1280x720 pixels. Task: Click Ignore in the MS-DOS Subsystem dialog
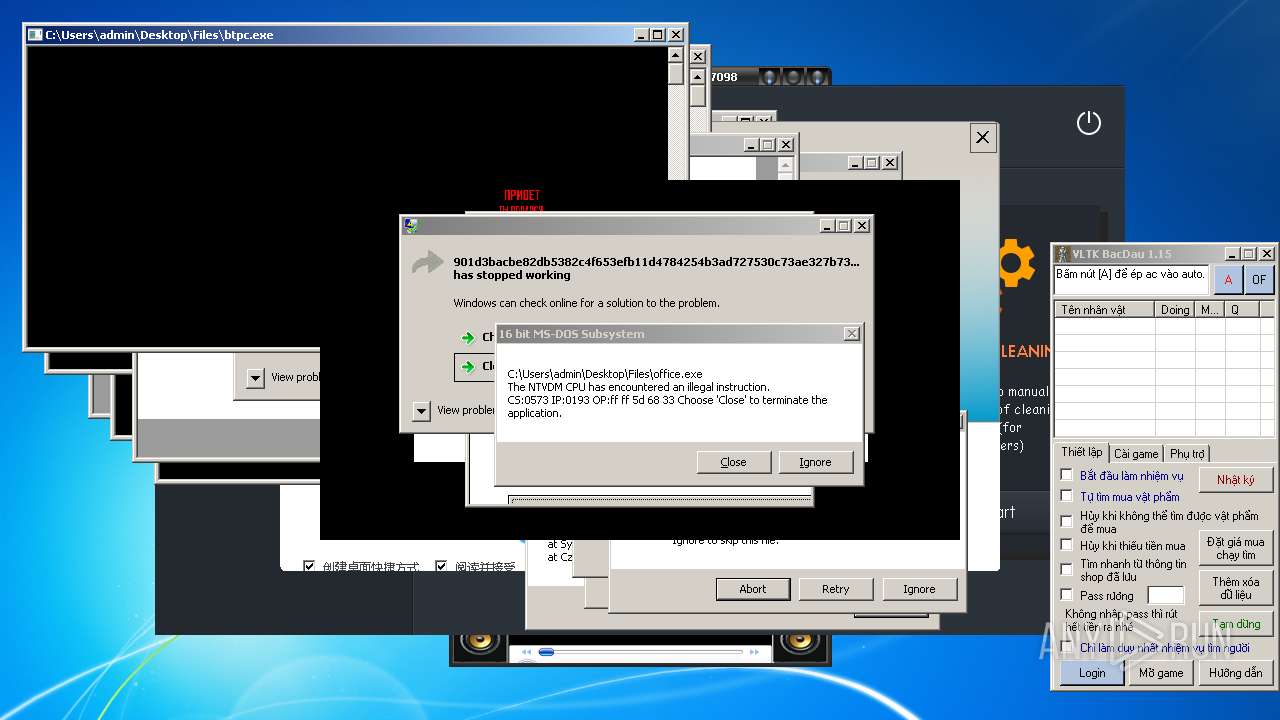point(815,462)
